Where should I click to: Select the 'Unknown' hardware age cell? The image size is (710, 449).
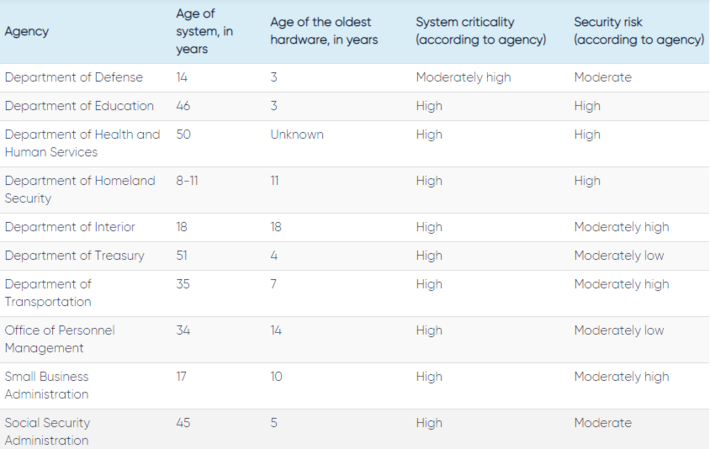click(x=297, y=134)
